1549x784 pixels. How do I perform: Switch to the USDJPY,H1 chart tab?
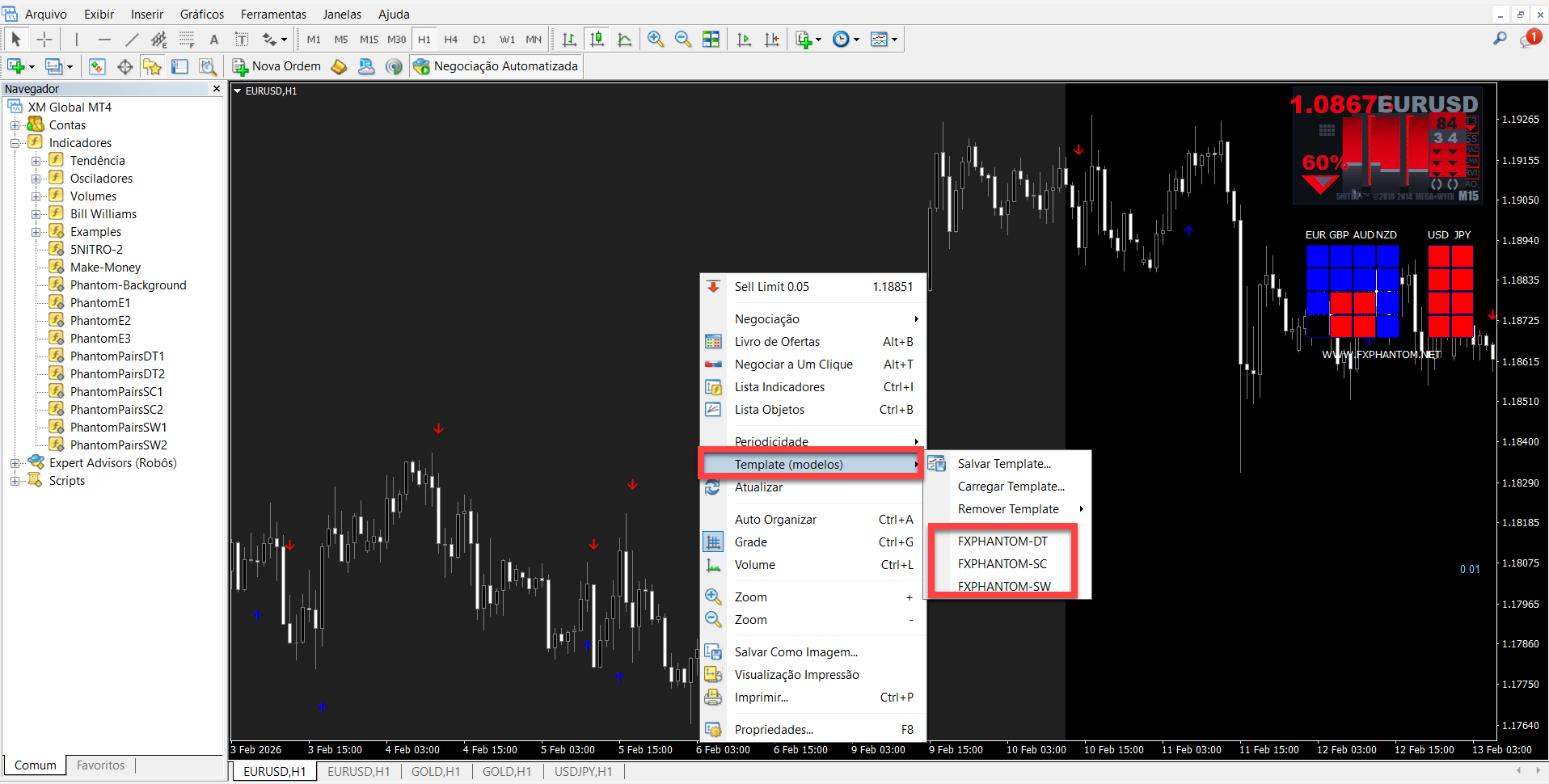pos(583,772)
